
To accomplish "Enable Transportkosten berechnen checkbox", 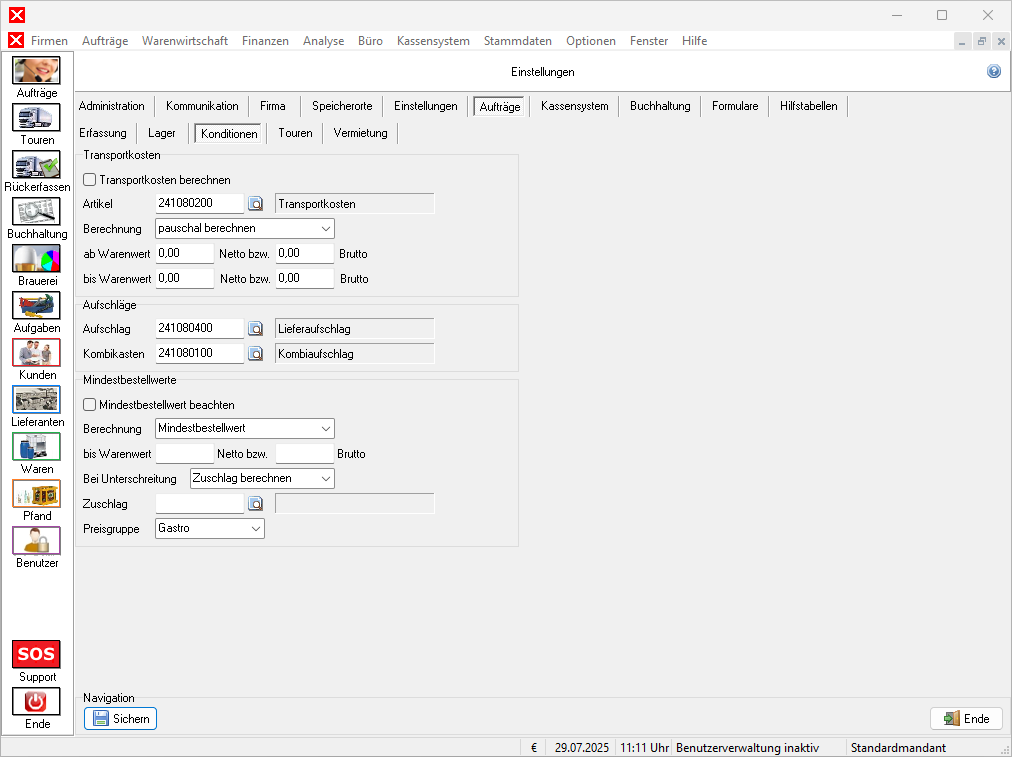I will [90, 180].
